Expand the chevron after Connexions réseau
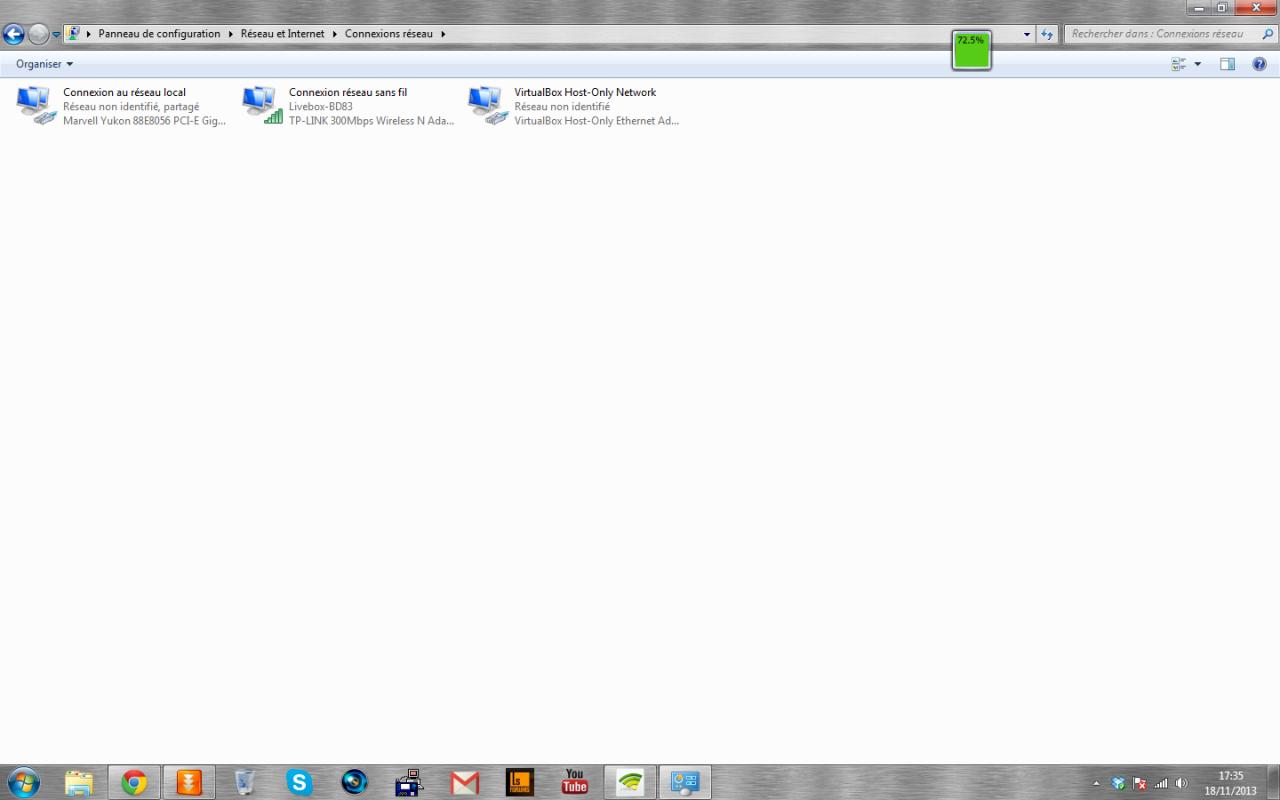Image resolution: width=1280 pixels, height=800 pixels. click(443, 34)
